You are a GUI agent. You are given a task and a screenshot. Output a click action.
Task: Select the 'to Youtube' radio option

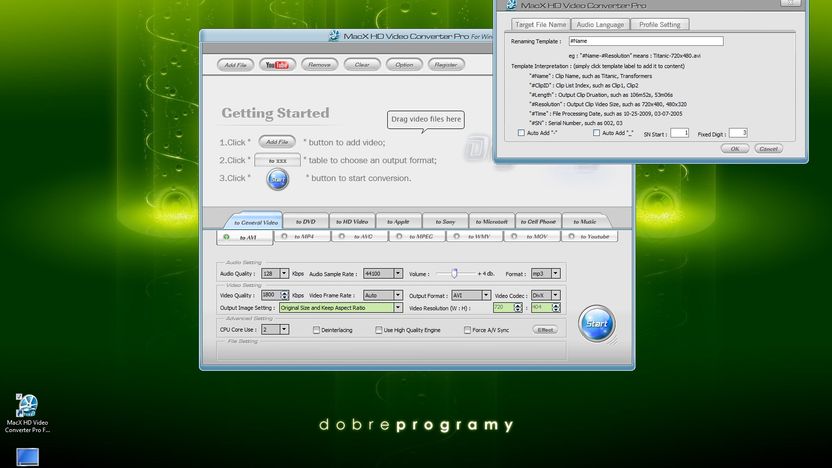(x=571, y=236)
